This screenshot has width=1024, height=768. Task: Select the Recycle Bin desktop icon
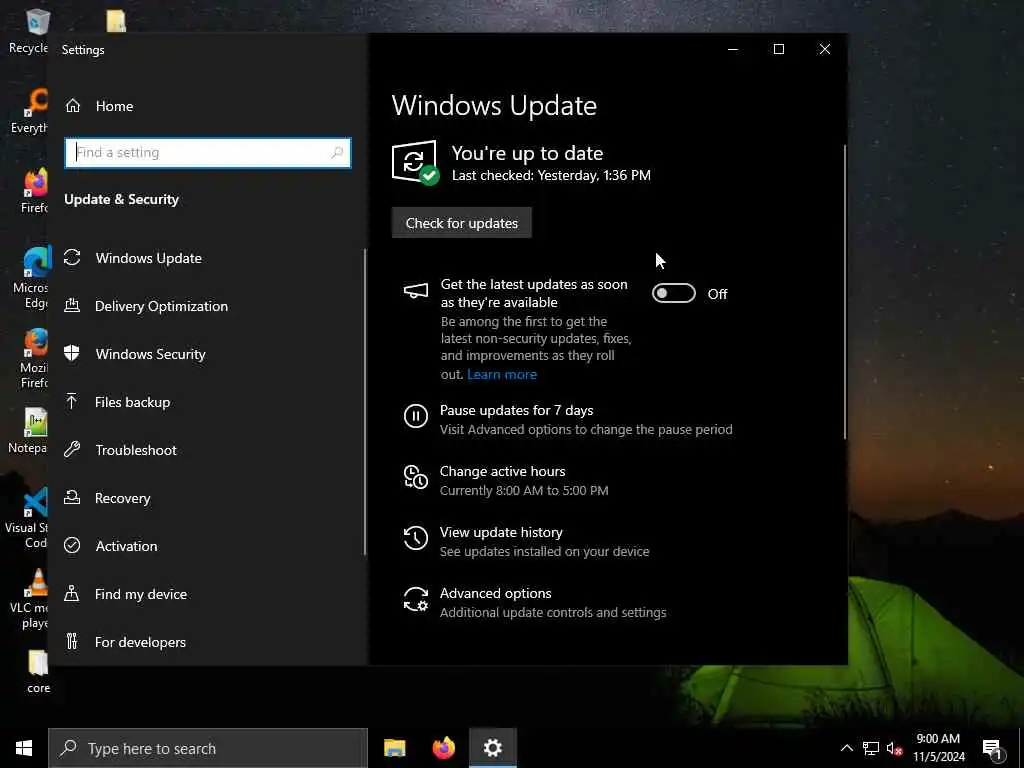click(x=29, y=31)
